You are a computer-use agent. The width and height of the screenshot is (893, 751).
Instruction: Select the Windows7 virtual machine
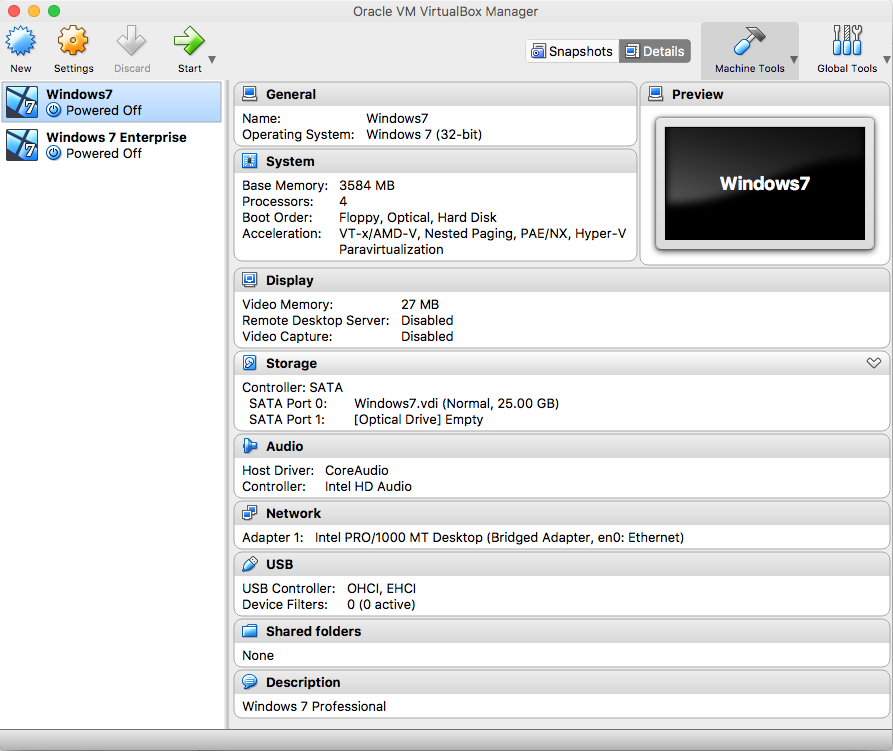112,102
